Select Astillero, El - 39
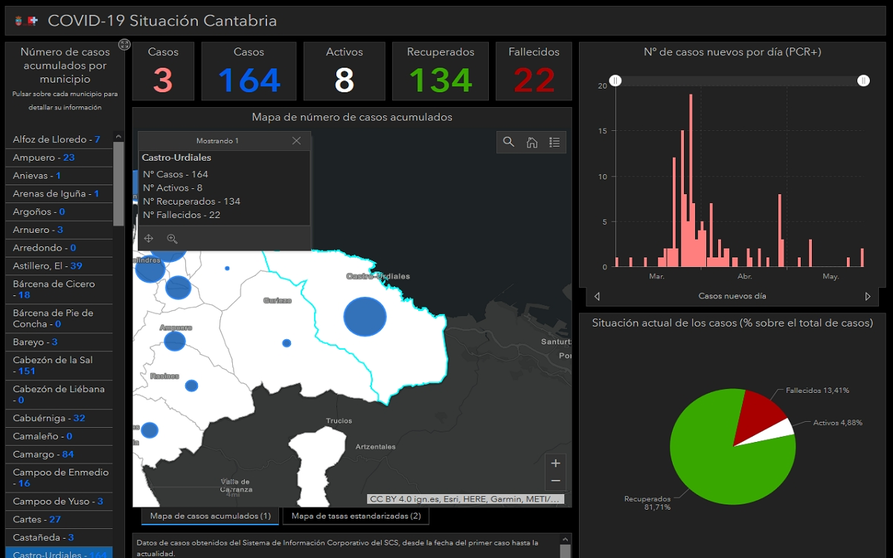The image size is (893, 558). (59, 266)
